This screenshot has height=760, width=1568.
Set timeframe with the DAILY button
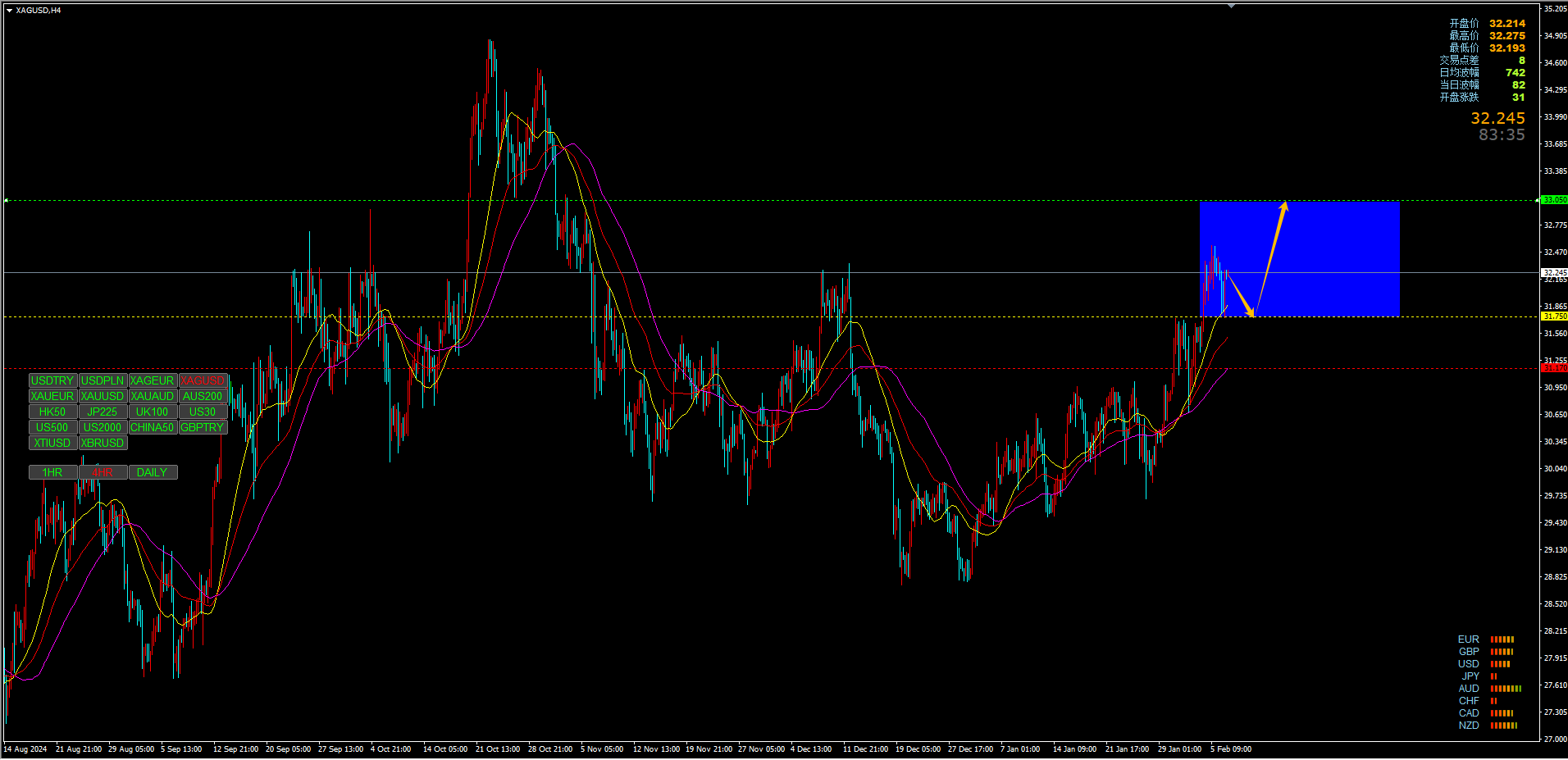(153, 473)
